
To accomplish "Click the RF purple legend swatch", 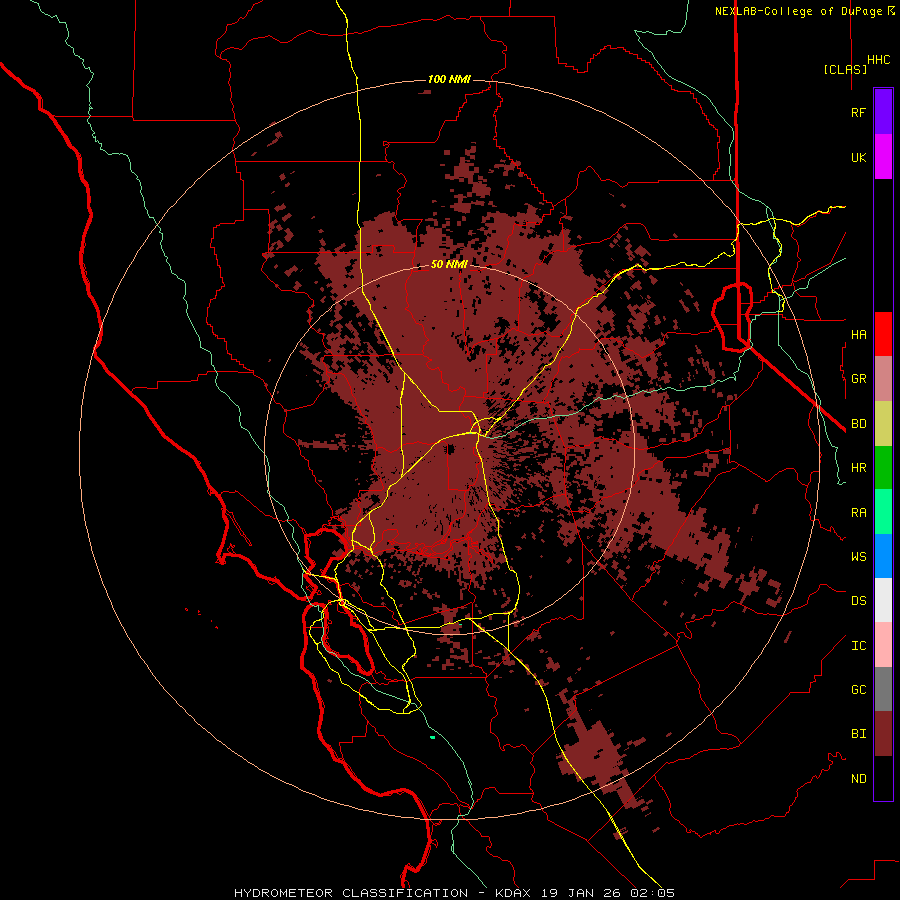I will point(883,111).
